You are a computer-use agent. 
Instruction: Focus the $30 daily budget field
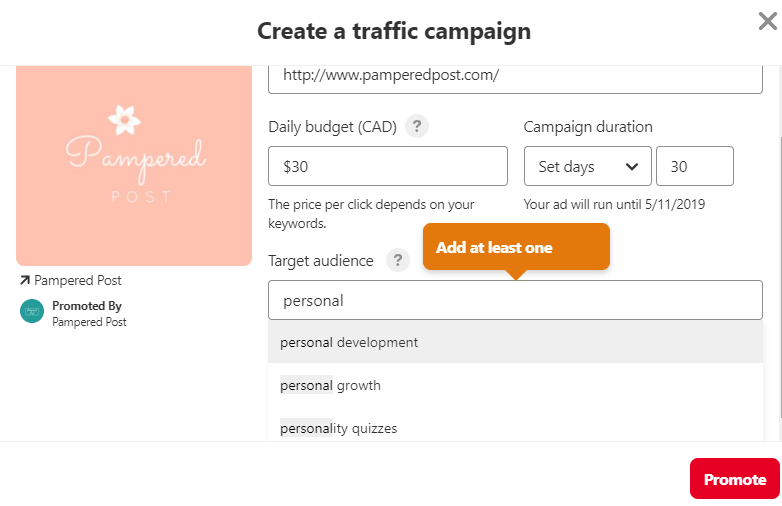point(388,167)
